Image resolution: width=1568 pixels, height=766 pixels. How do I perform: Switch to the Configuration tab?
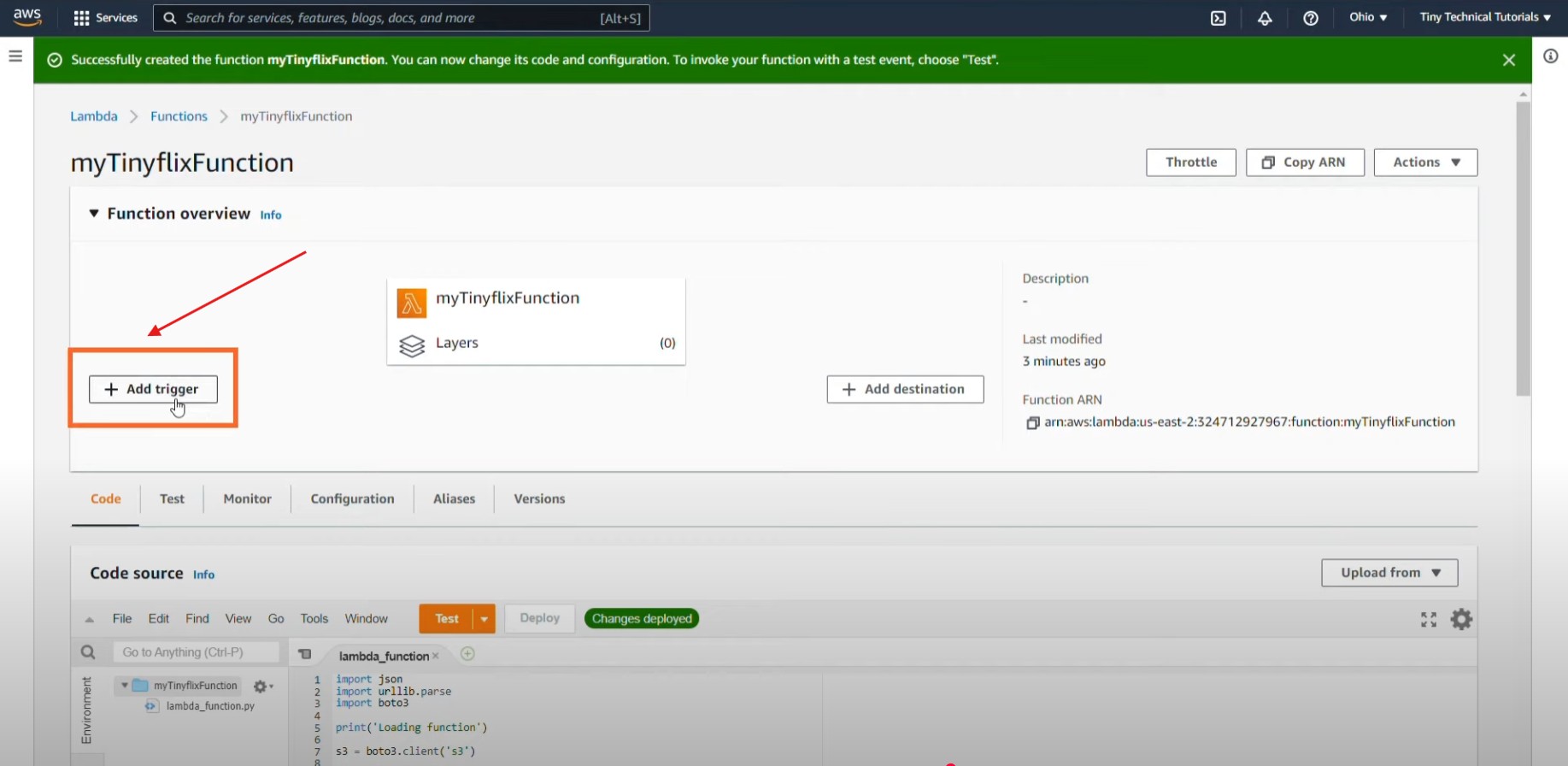[352, 498]
